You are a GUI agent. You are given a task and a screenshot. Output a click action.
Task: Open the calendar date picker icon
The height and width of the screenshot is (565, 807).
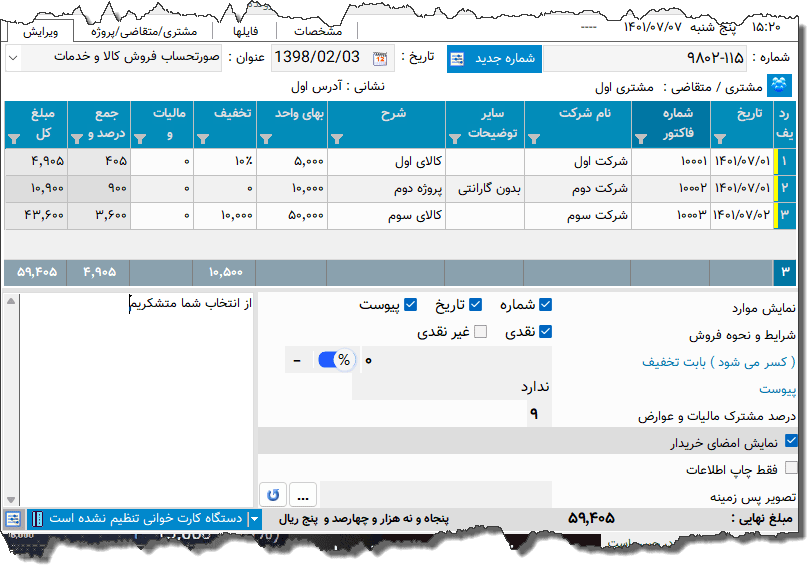[x=380, y=58]
